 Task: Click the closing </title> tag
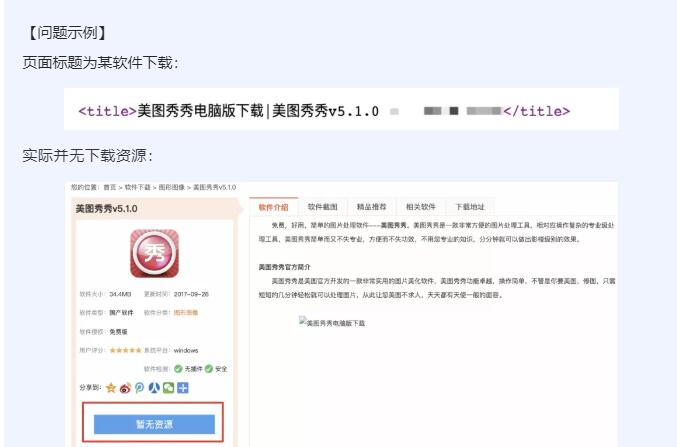pos(537,111)
